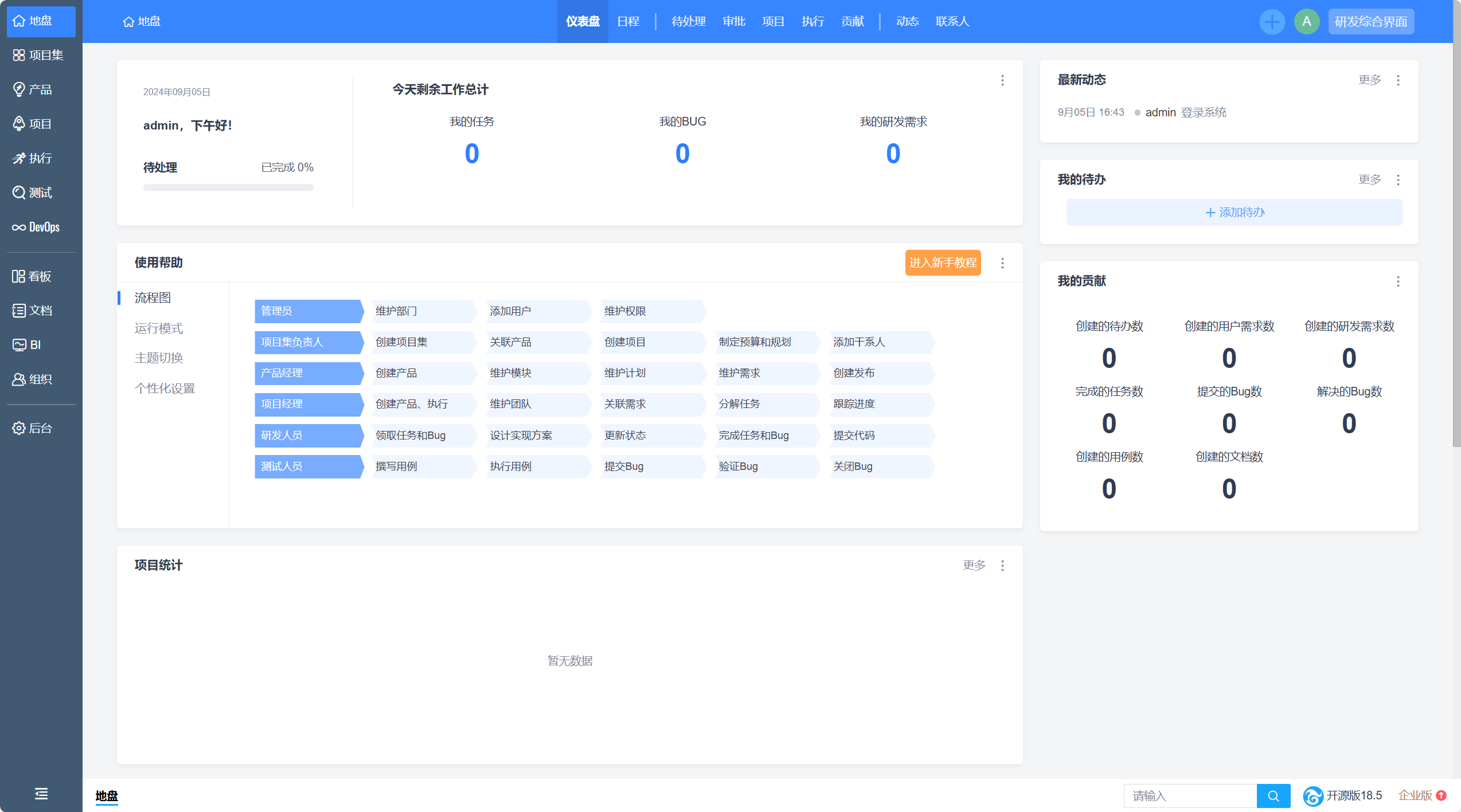Switch to the 联系人 tab
The image size is (1461, 812).
[x=952, y=21]
